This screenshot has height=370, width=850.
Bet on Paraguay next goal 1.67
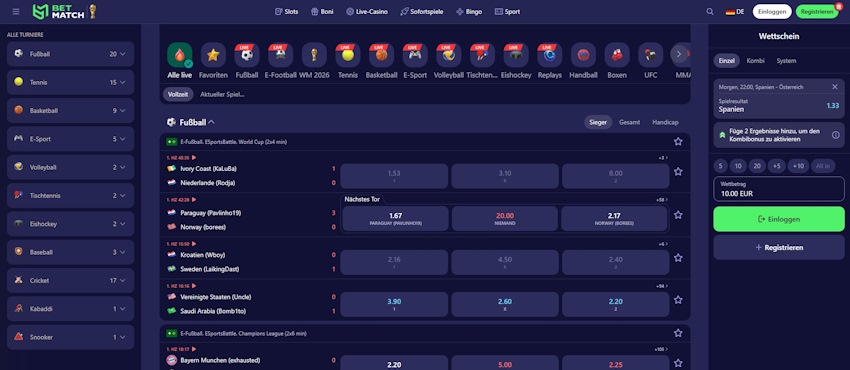click(x=395, y=218)
